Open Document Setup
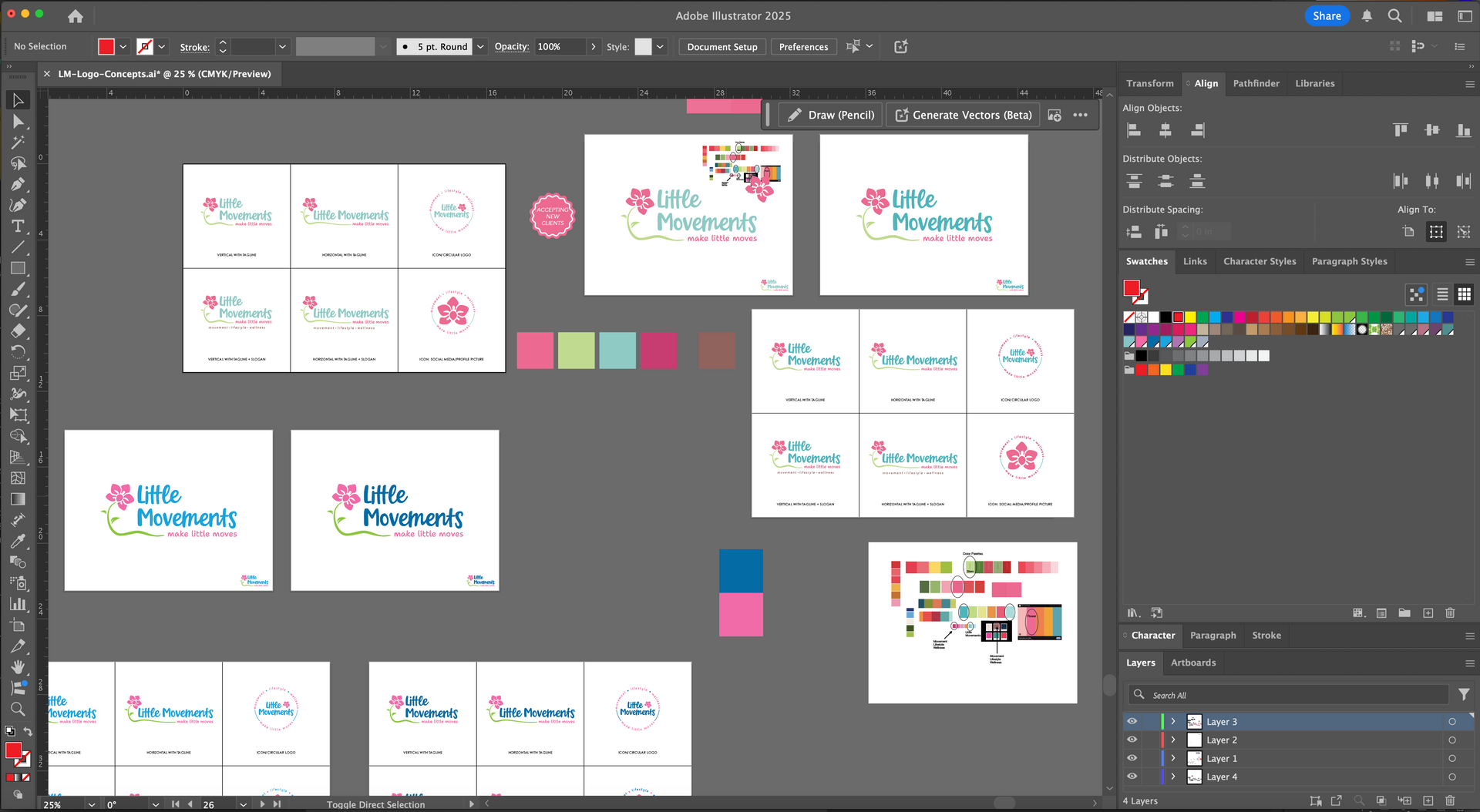 [x=722, y=47]
